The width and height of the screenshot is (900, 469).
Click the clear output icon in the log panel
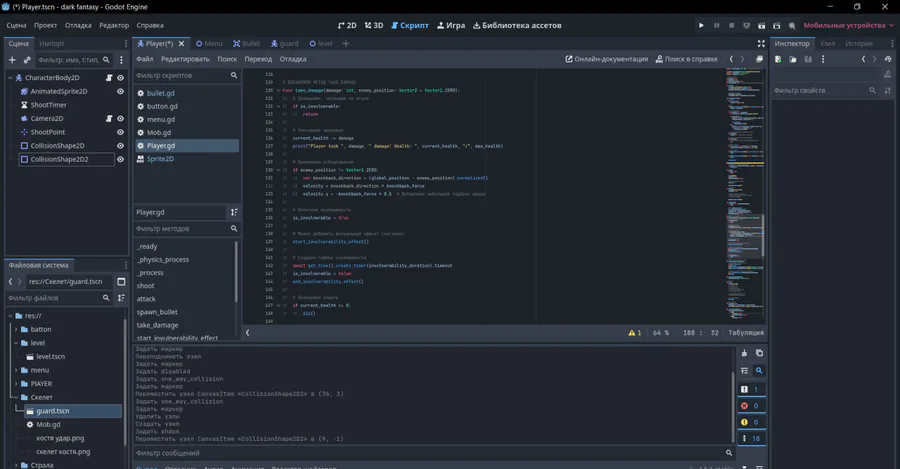pos(744,353)
